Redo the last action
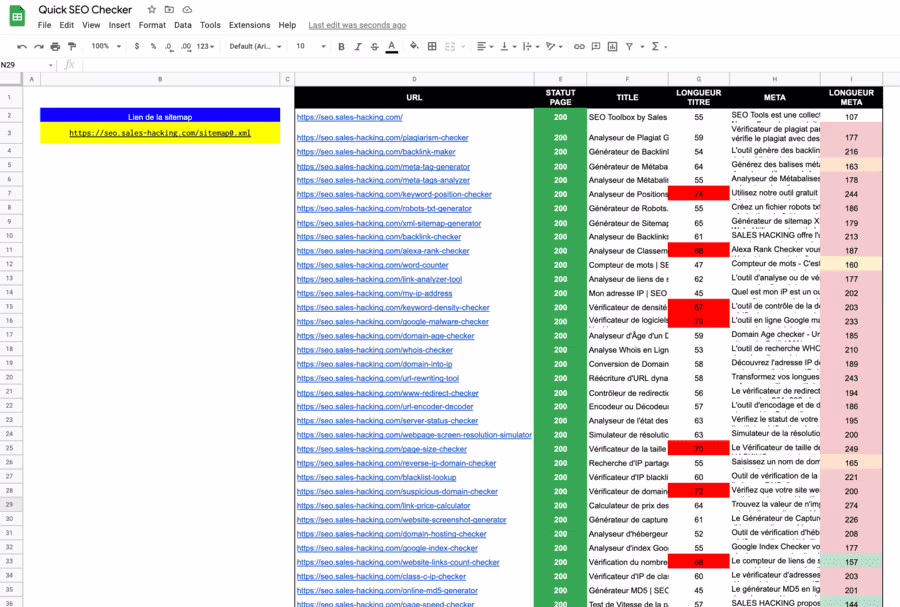 click(x=38, y=46)
